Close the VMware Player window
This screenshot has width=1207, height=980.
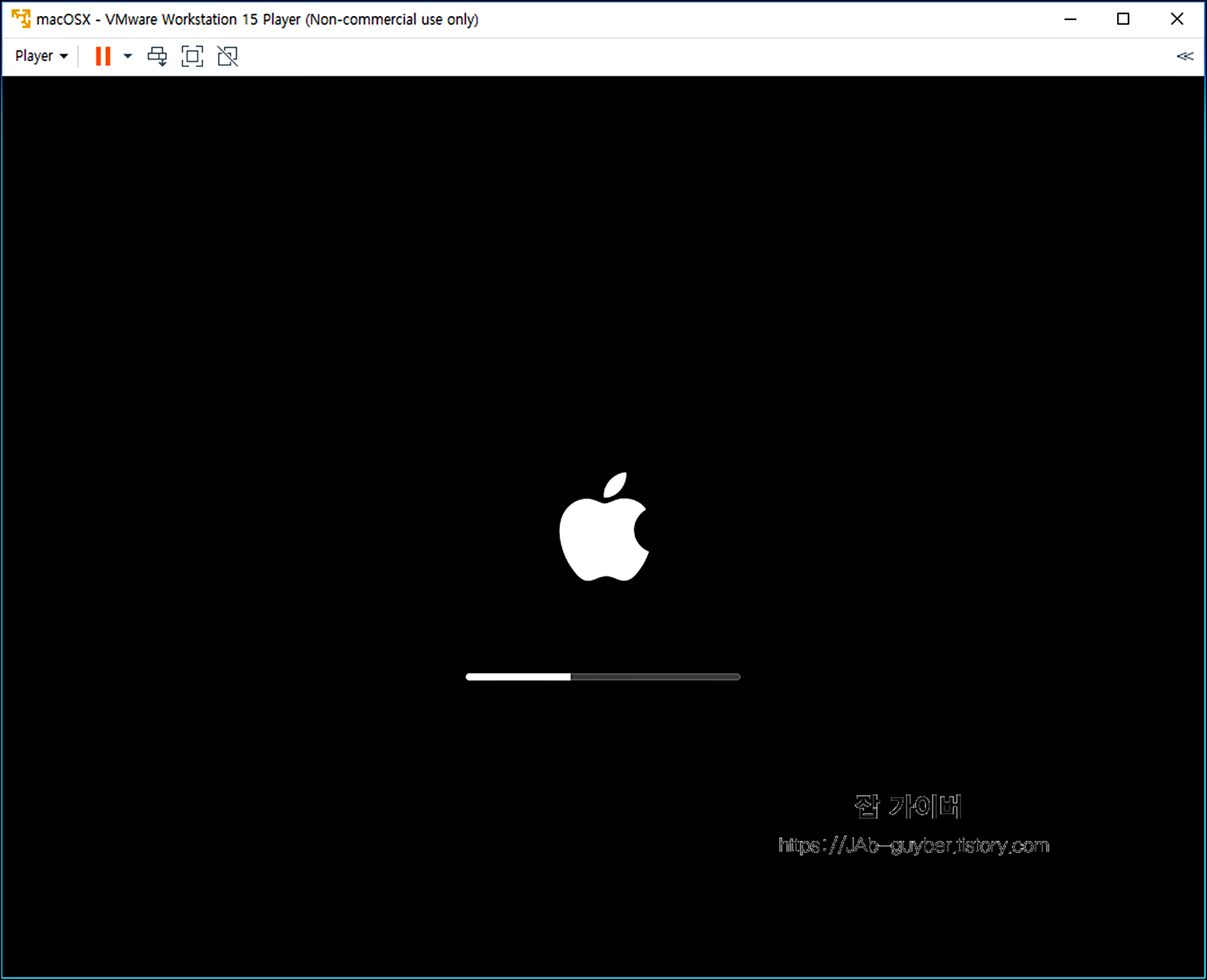coord(1177,19)
